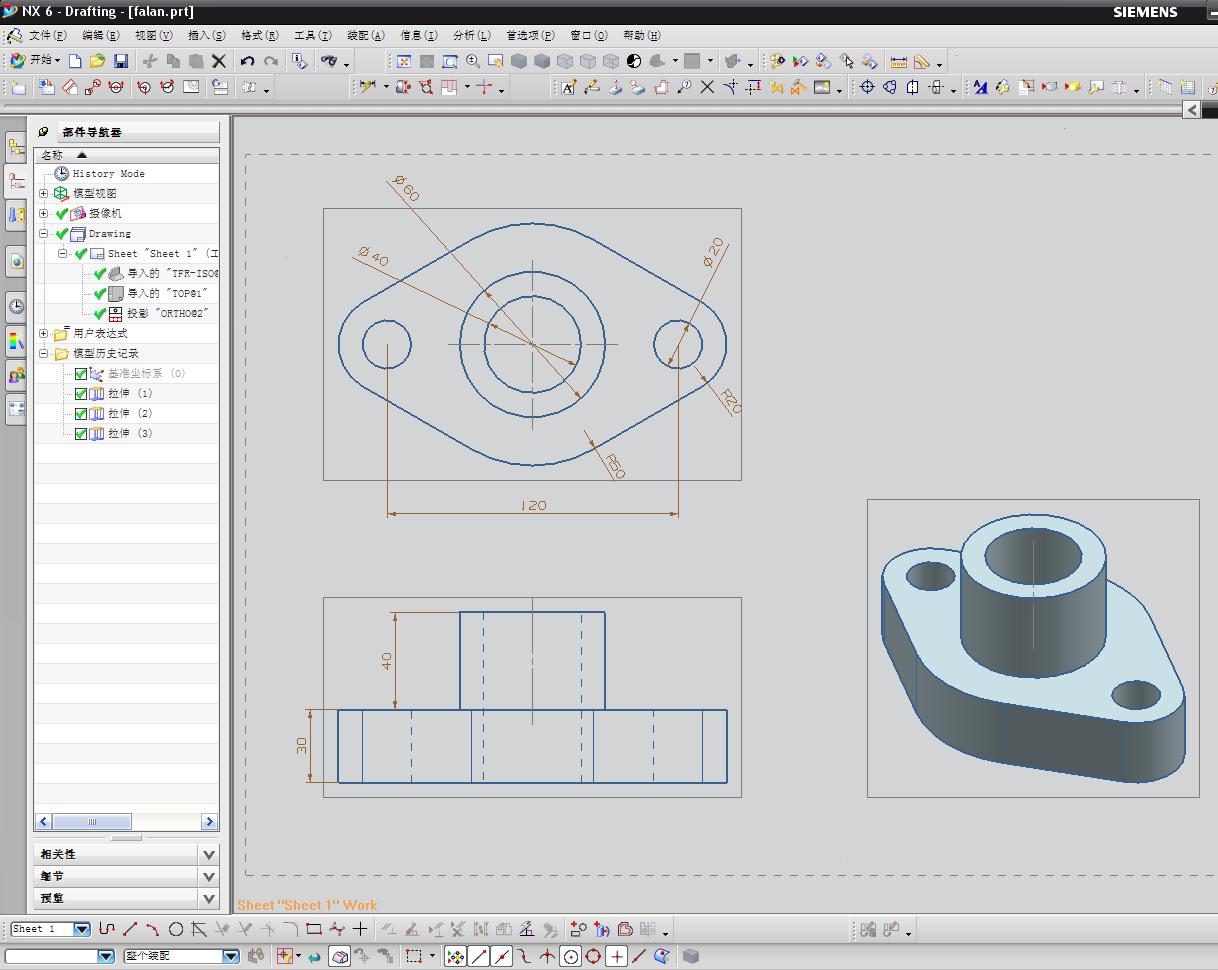
Task: Collapse the Drawing tree node
Action: click(x=44, y=233)
